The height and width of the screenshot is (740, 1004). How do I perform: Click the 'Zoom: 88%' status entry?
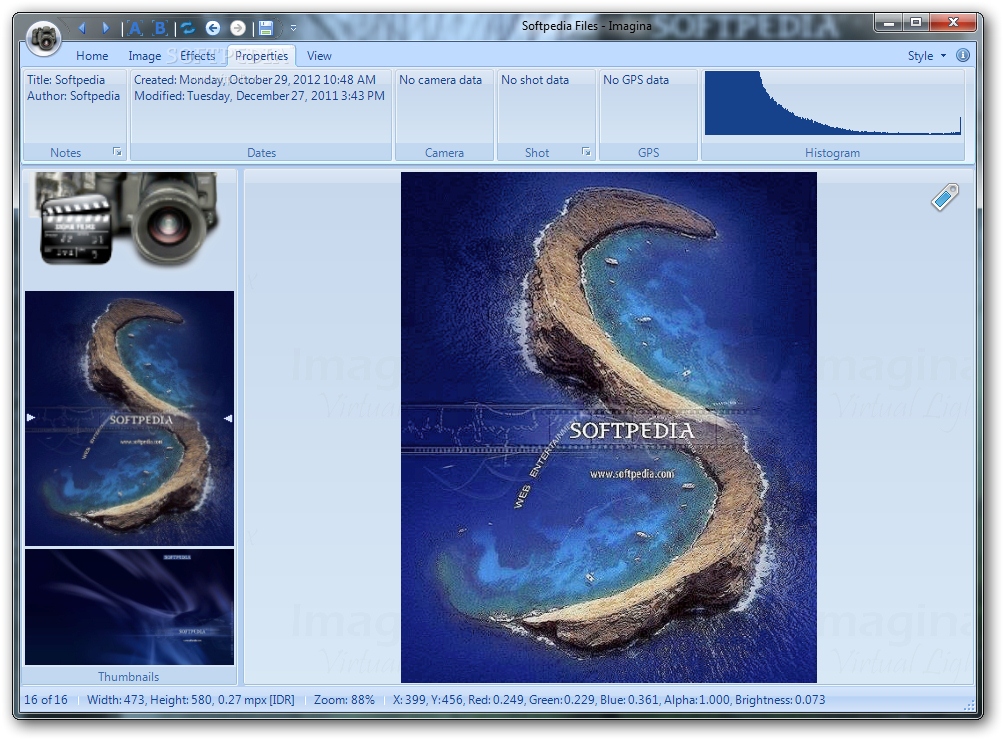(x=344, y=700)
